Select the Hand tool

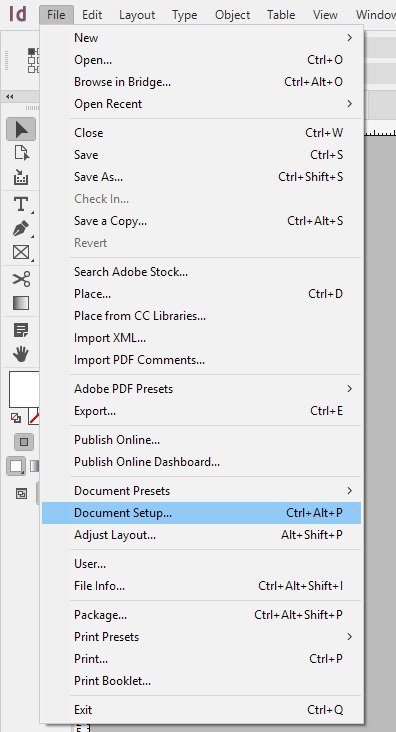click(21, 354)
